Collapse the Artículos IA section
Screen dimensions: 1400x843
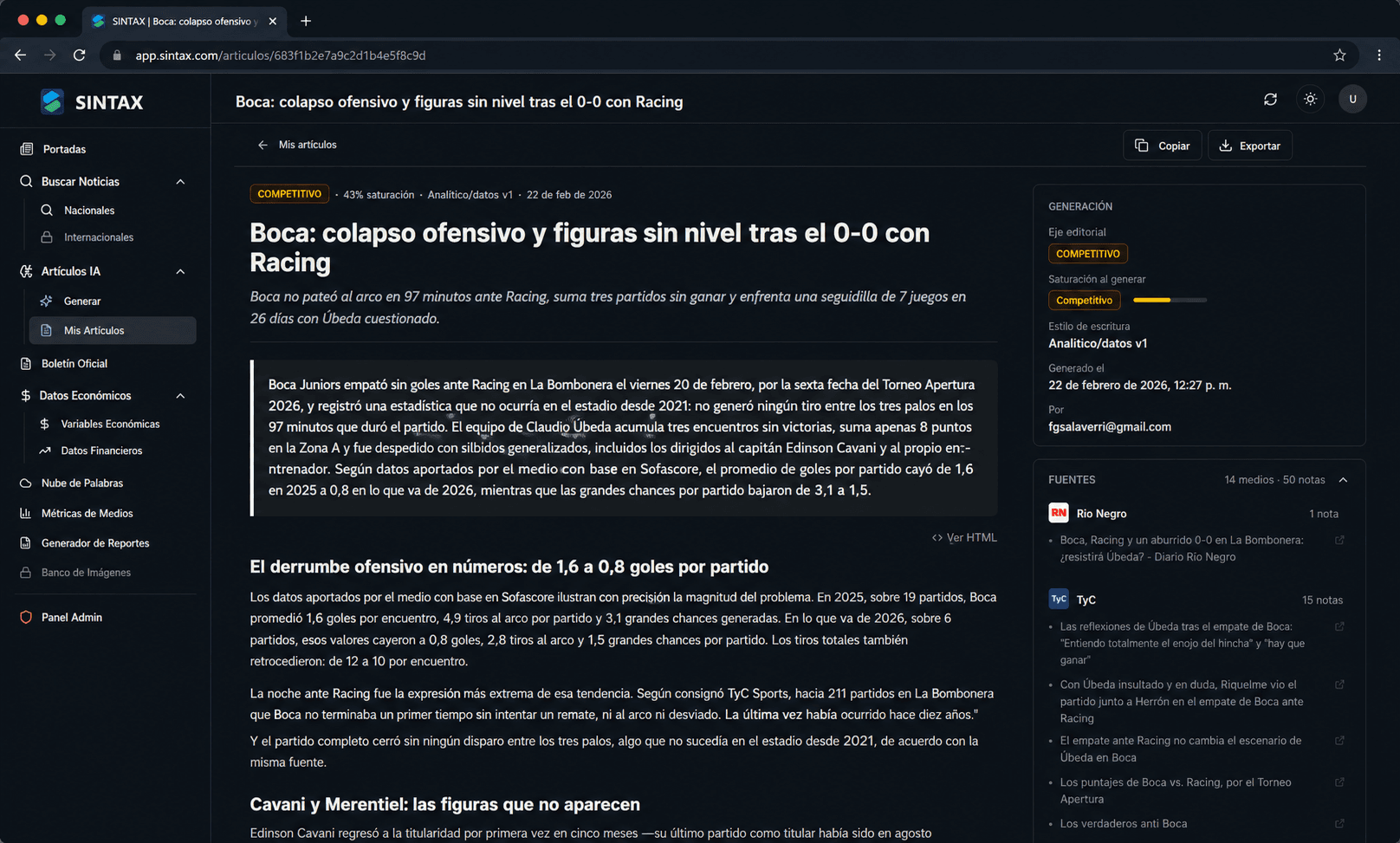coord(180,272)
